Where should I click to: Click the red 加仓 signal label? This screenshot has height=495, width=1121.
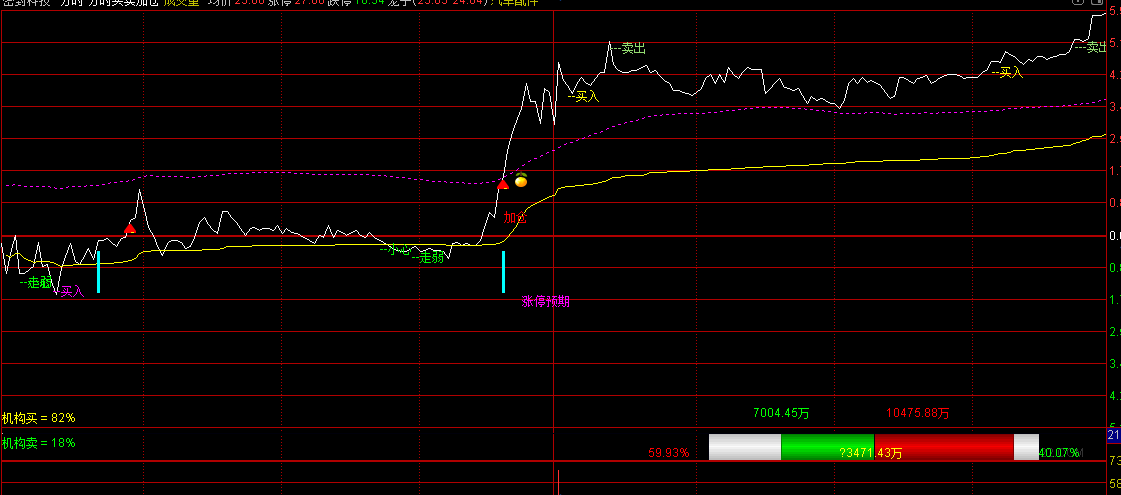pyautogui.click(x=515, y=217)
